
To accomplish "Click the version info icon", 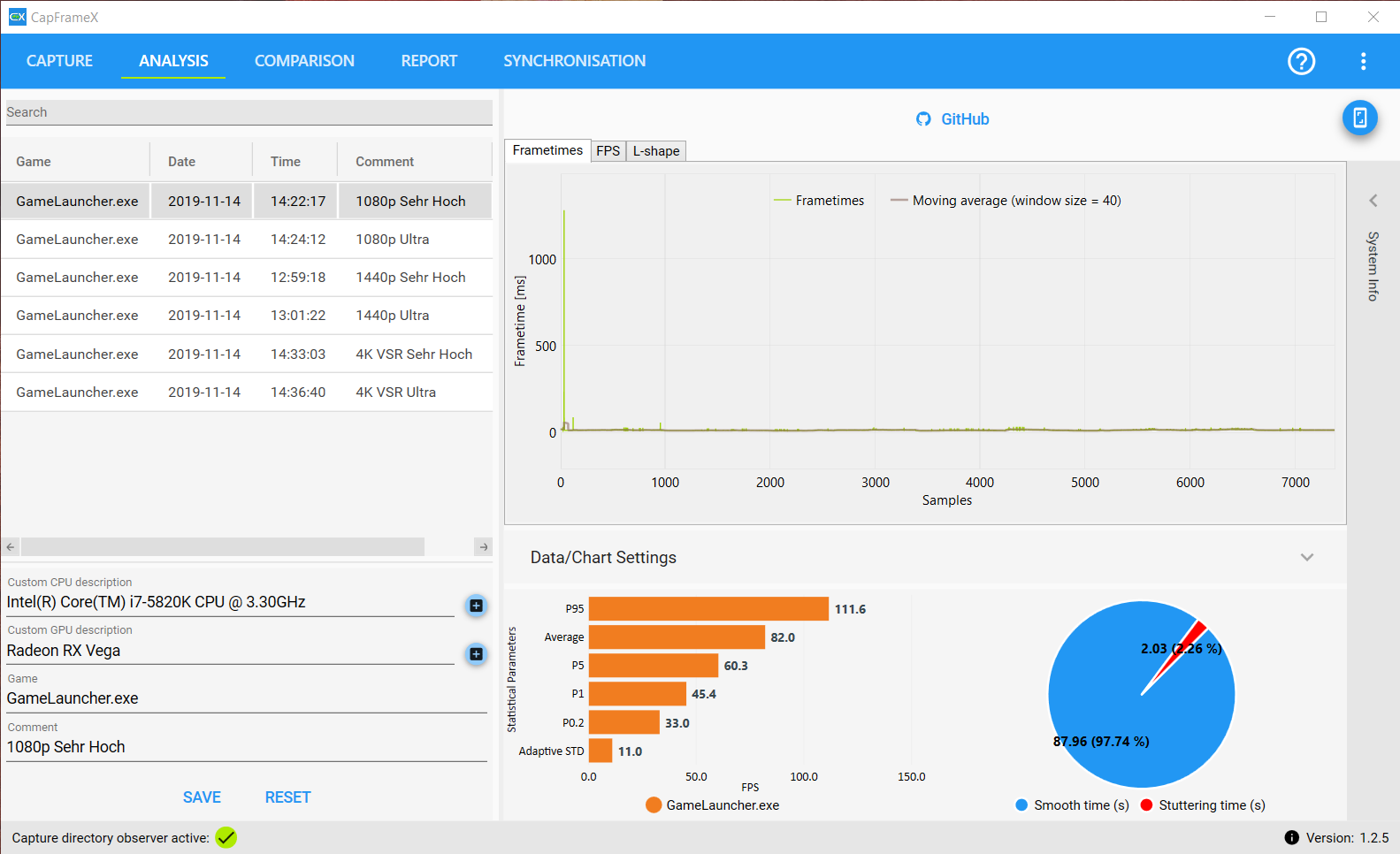I will click(x=1291, y=837).
